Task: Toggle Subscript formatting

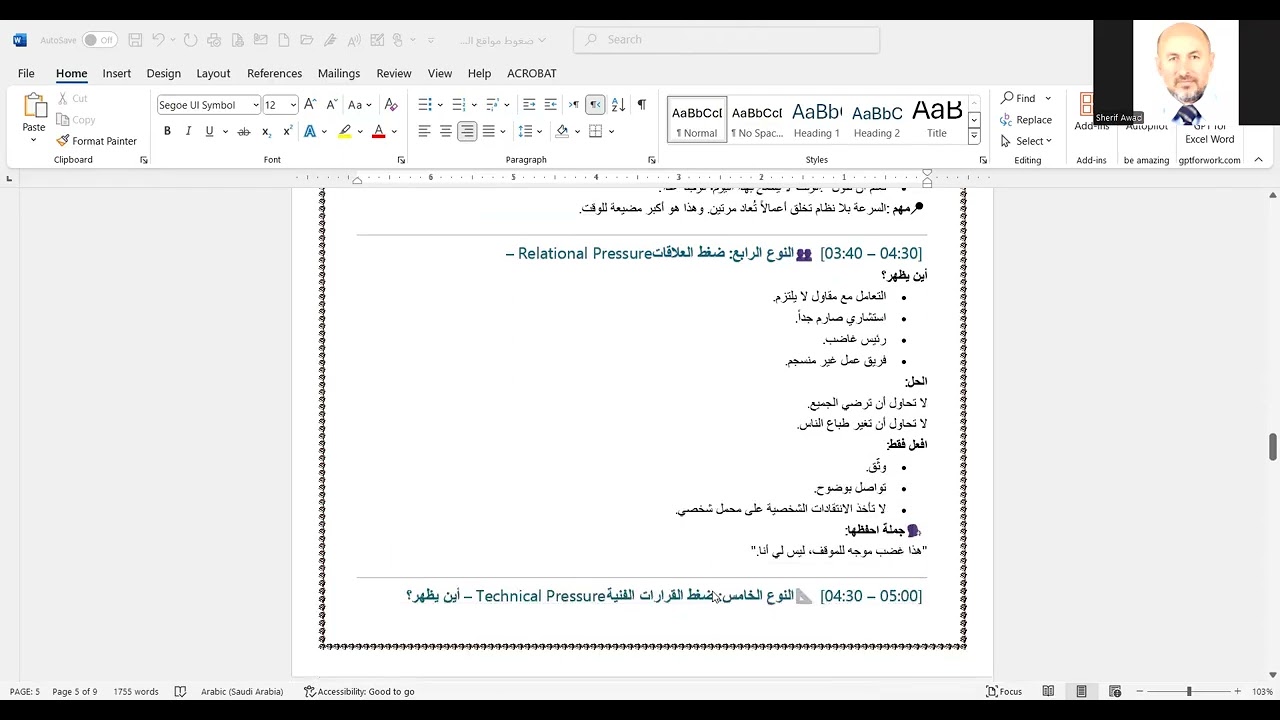Action: 266,131
